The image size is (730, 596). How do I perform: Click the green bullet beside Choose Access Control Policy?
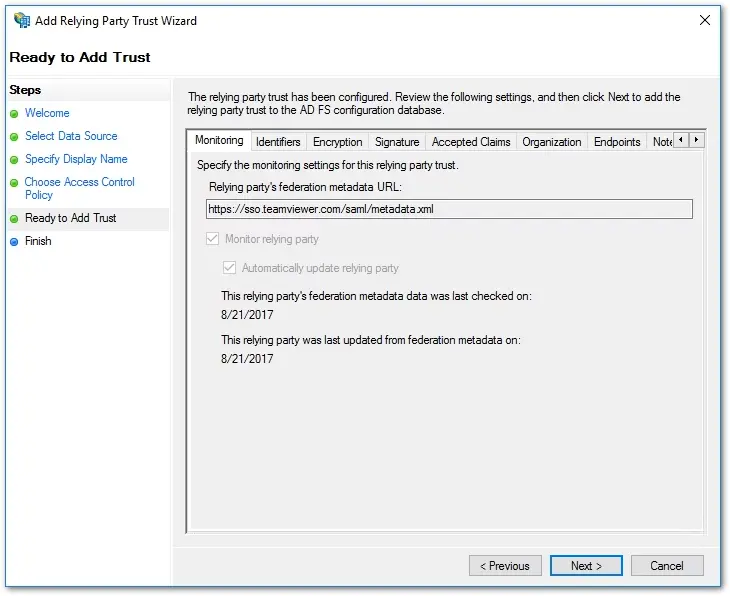[14, 183]
